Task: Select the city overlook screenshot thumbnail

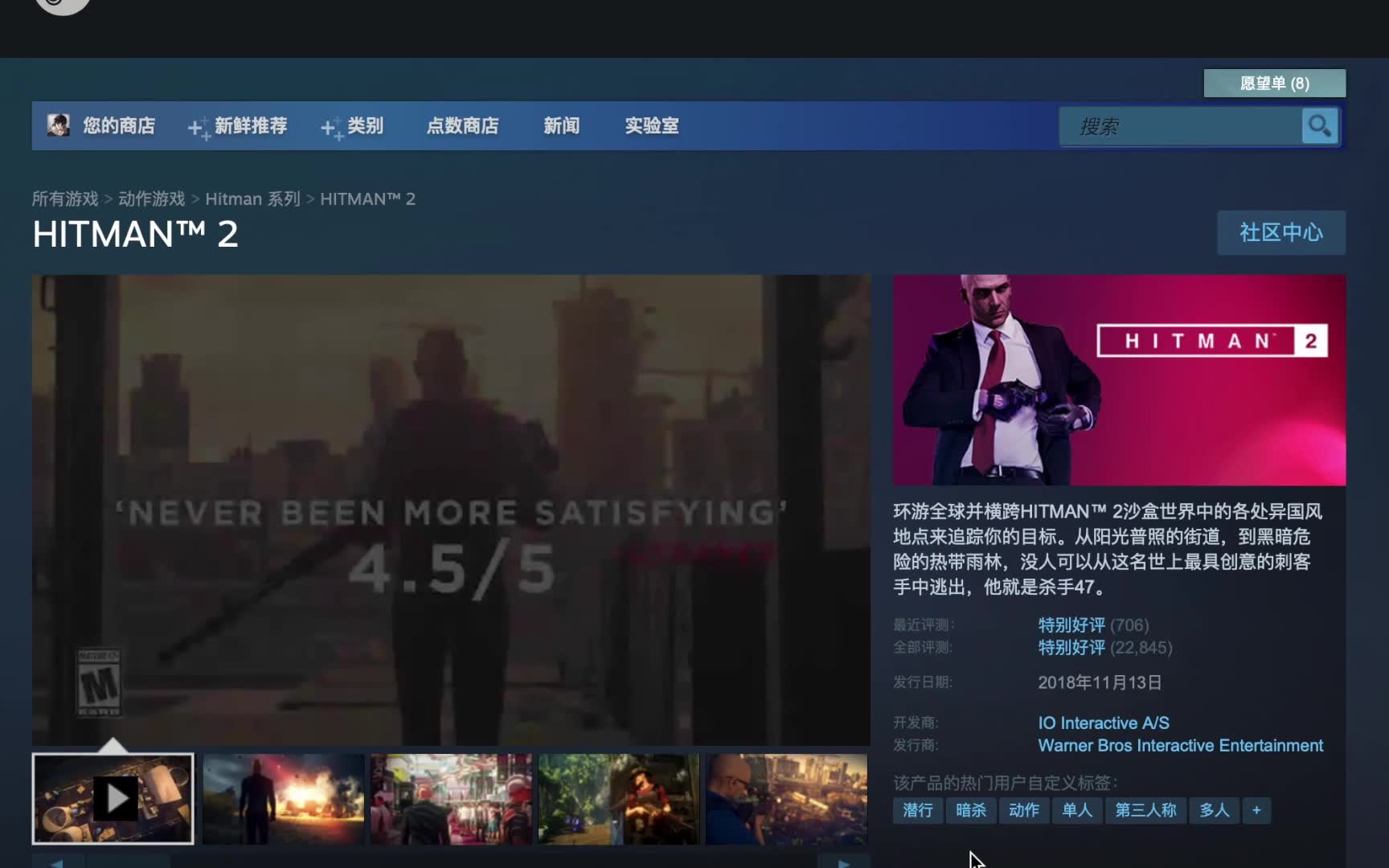Action: [787, 799]
